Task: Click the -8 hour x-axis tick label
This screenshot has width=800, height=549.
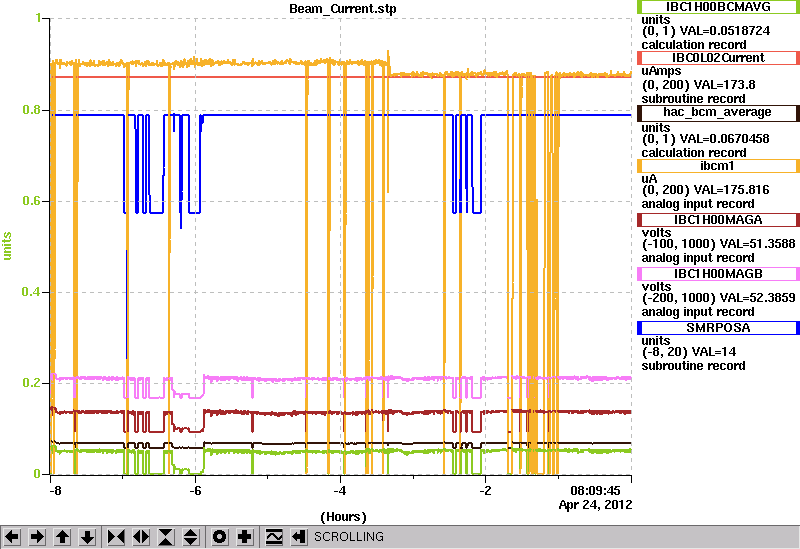Action: (x=55, y=491)
